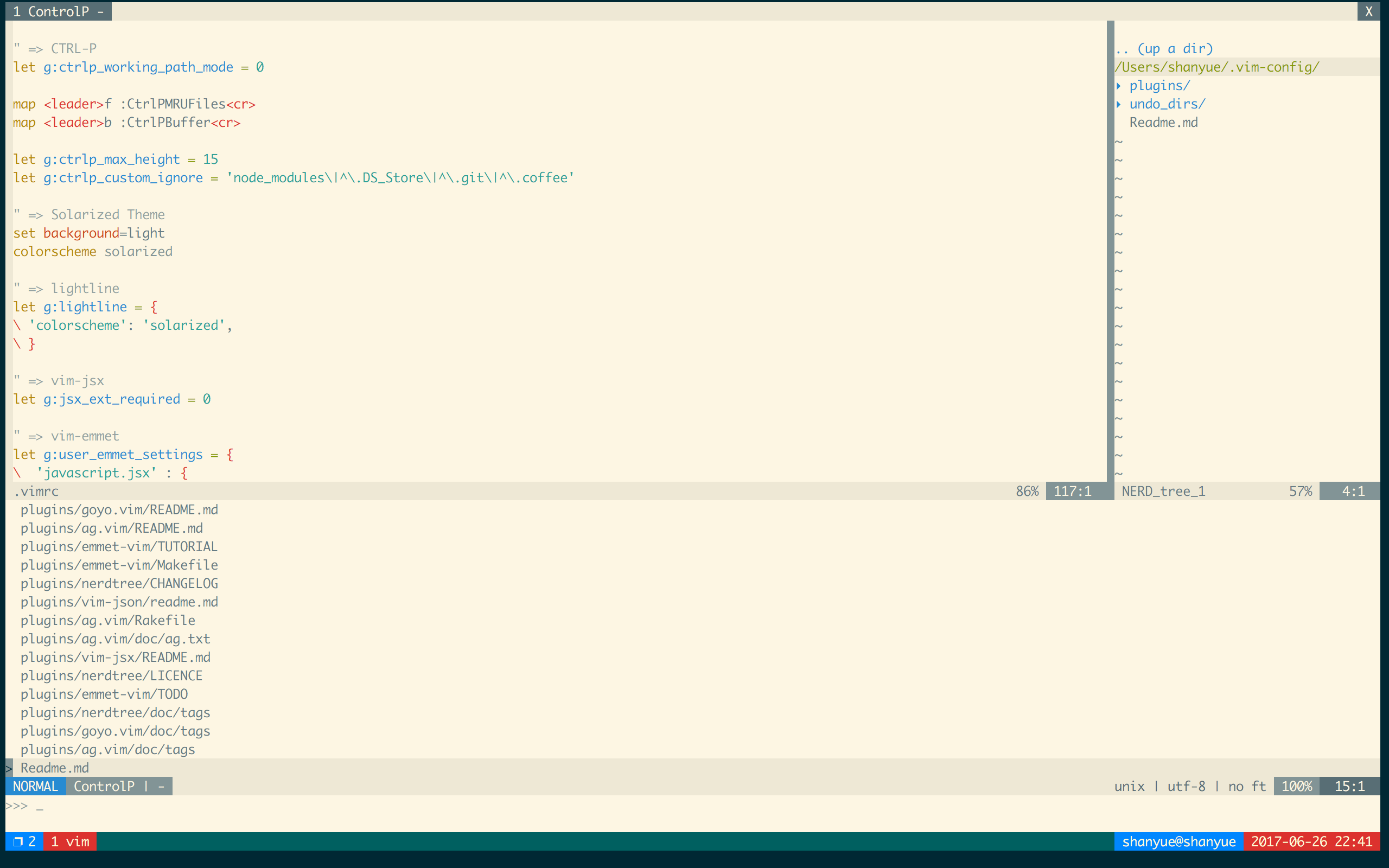Click the shanyue@shanyue tmux segment
Viewport: 1389px width, 868px height.
pyautogui.click(x=1178, y=841)
